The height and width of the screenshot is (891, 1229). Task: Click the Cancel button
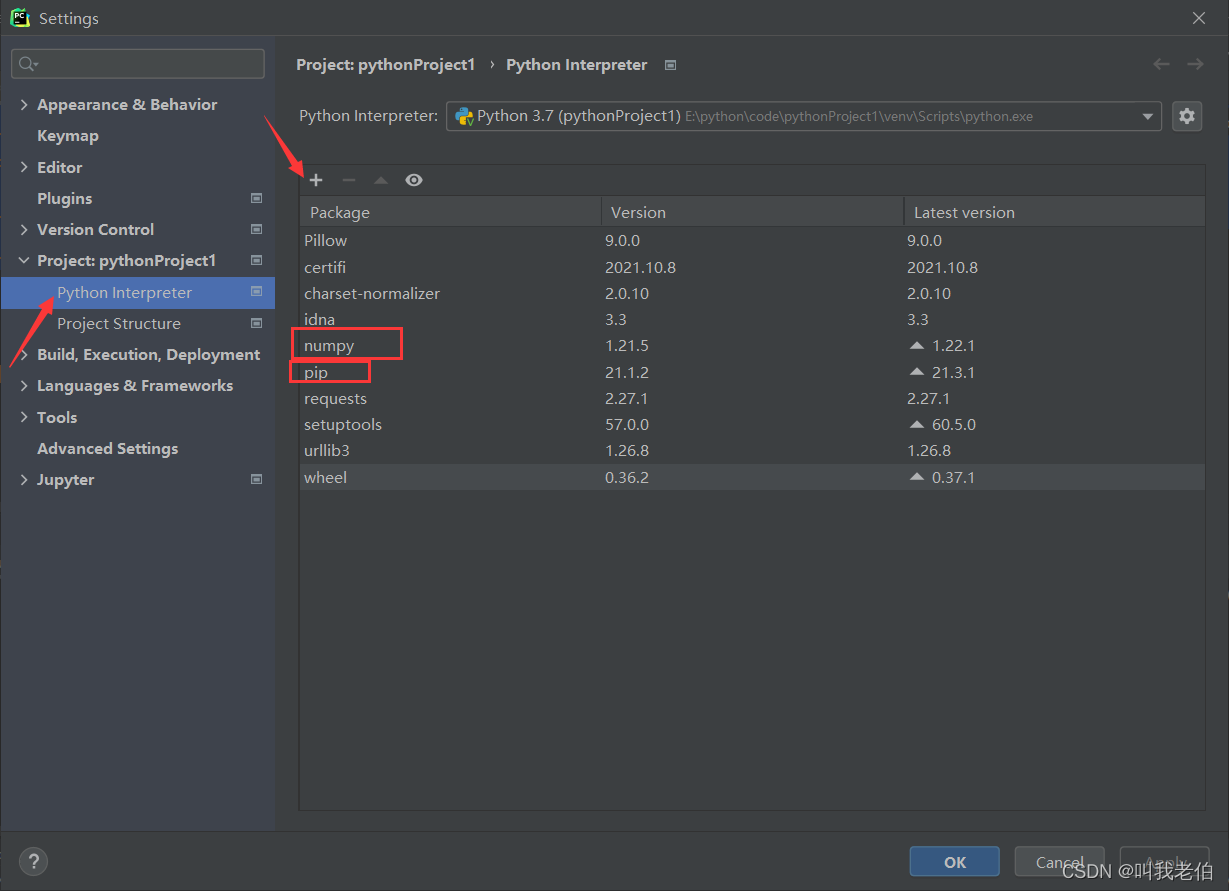1060,862
